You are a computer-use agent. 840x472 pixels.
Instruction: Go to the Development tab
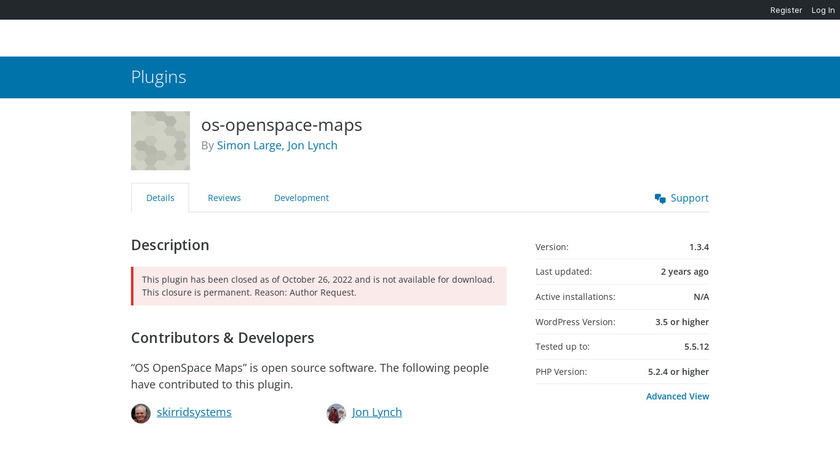(x=301, y=198)
